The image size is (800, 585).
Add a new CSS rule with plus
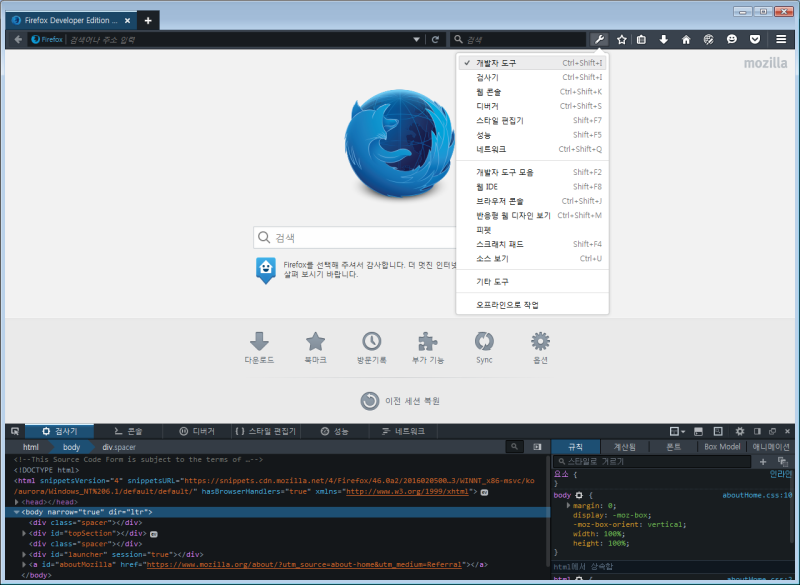[763, 462]
